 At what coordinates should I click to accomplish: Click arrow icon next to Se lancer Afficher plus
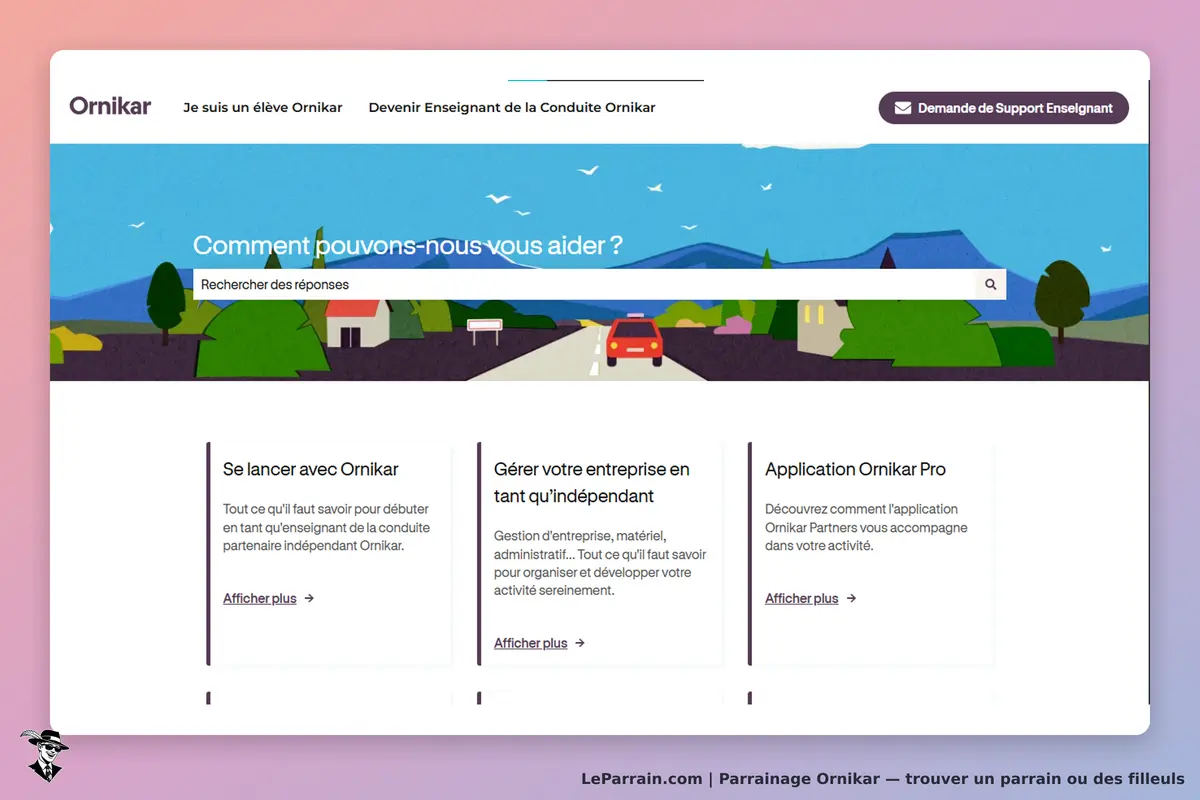click(x=309, y=598)
